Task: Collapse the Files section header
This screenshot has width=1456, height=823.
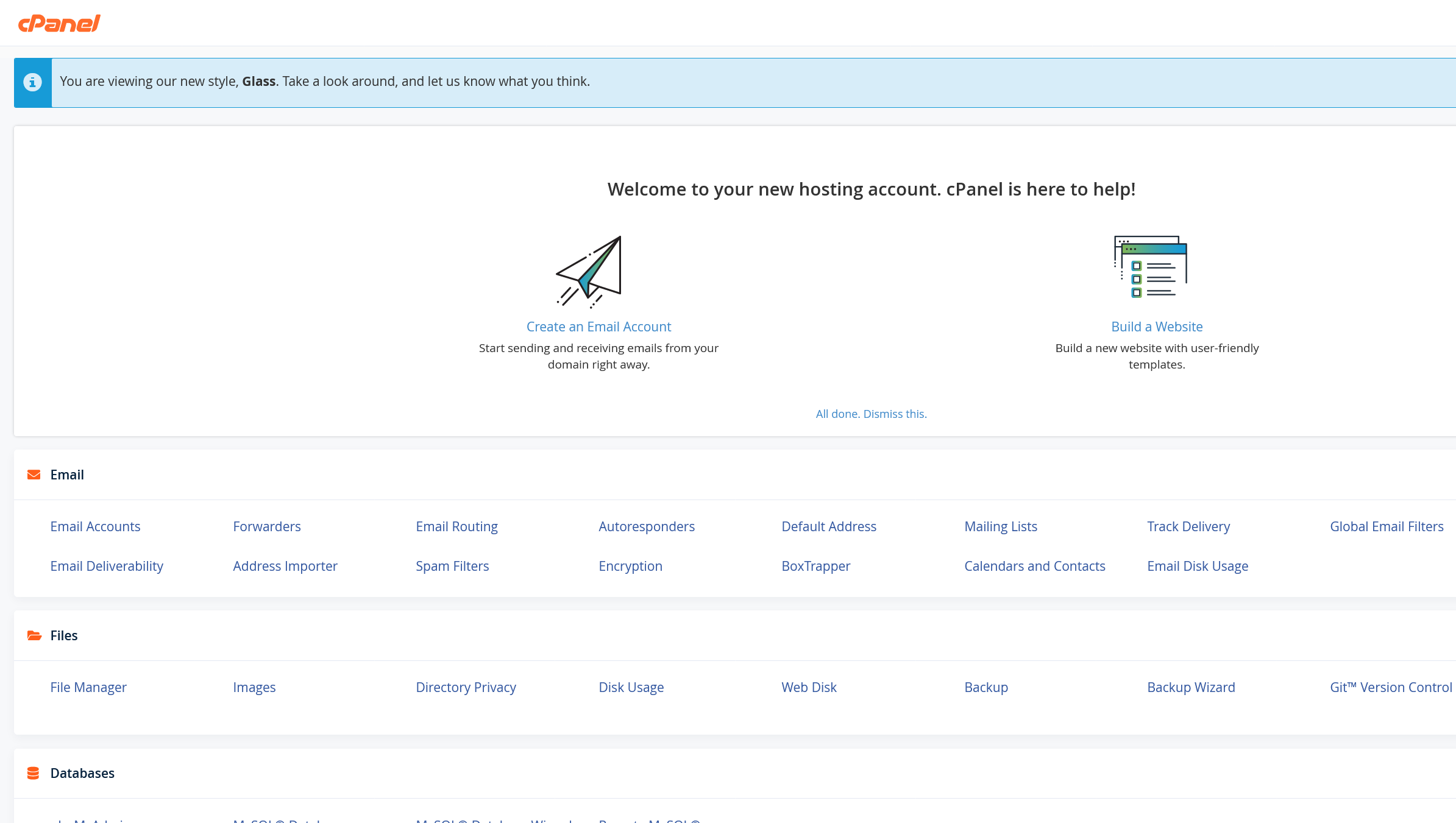Action: point(735,635)
